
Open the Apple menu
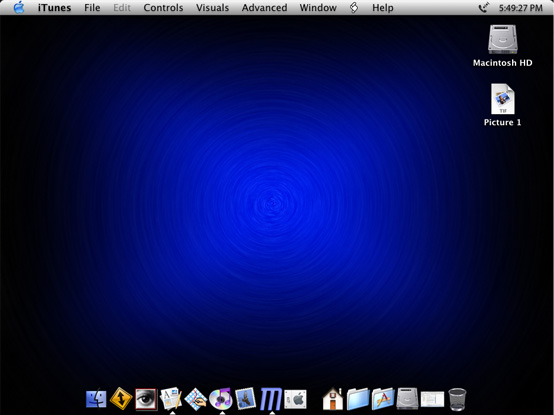tap(19, 7)
